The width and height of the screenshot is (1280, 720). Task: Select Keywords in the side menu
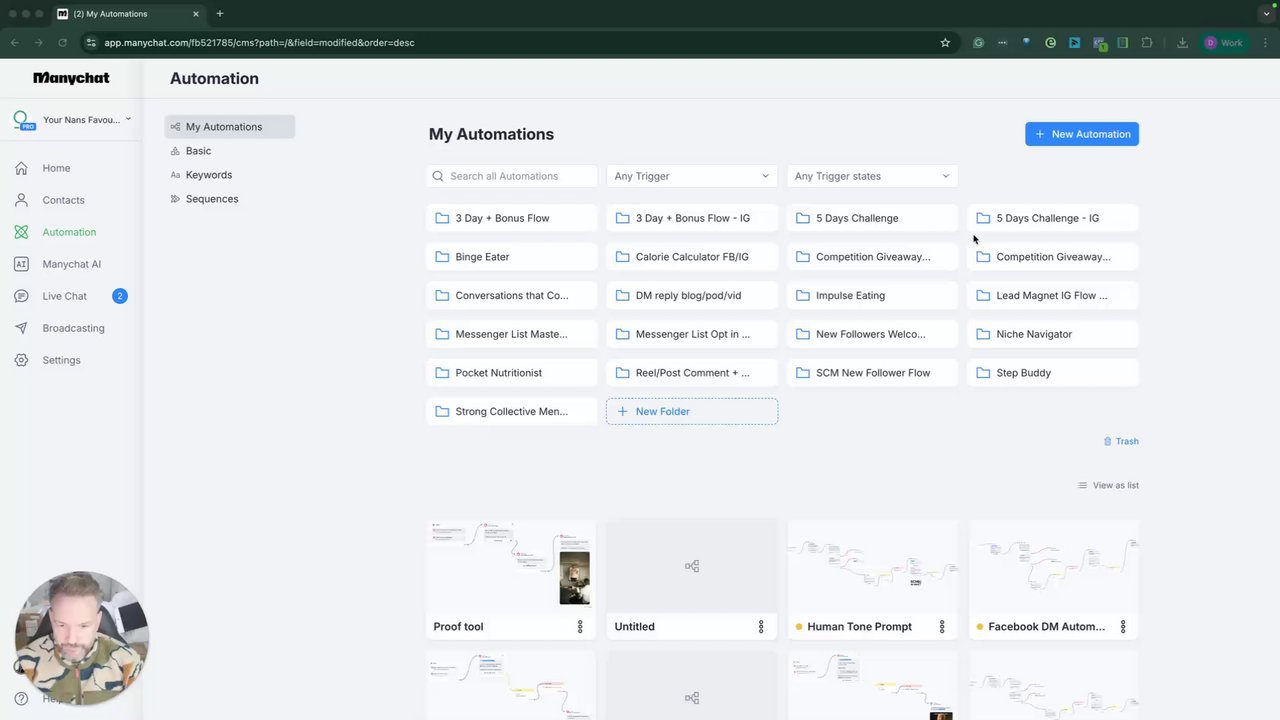pyautogui.click(x=209, y=175)
